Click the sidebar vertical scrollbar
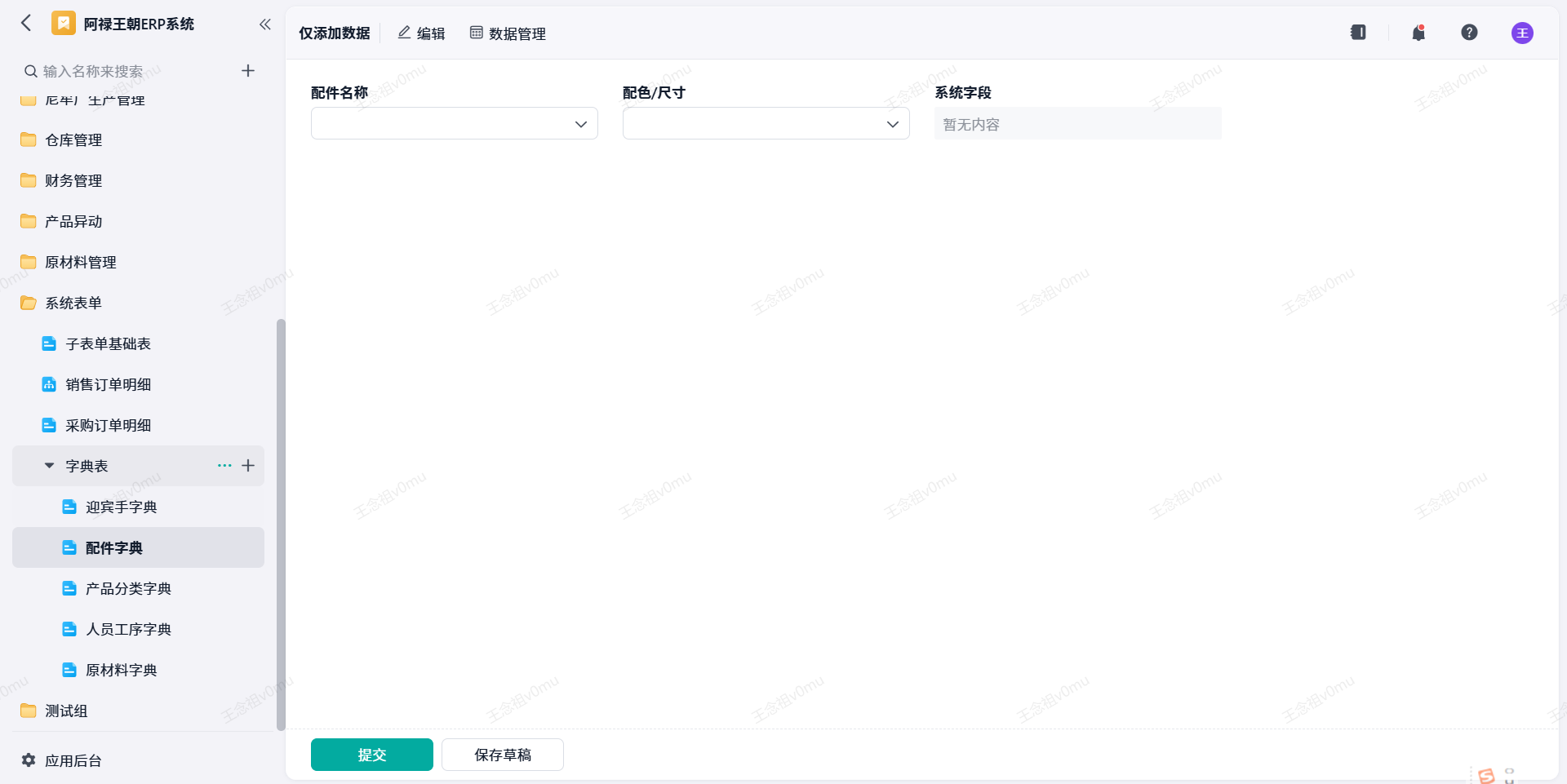This screenshot has height=784, width=1567. pyautogui.click(x=281, y=524)
